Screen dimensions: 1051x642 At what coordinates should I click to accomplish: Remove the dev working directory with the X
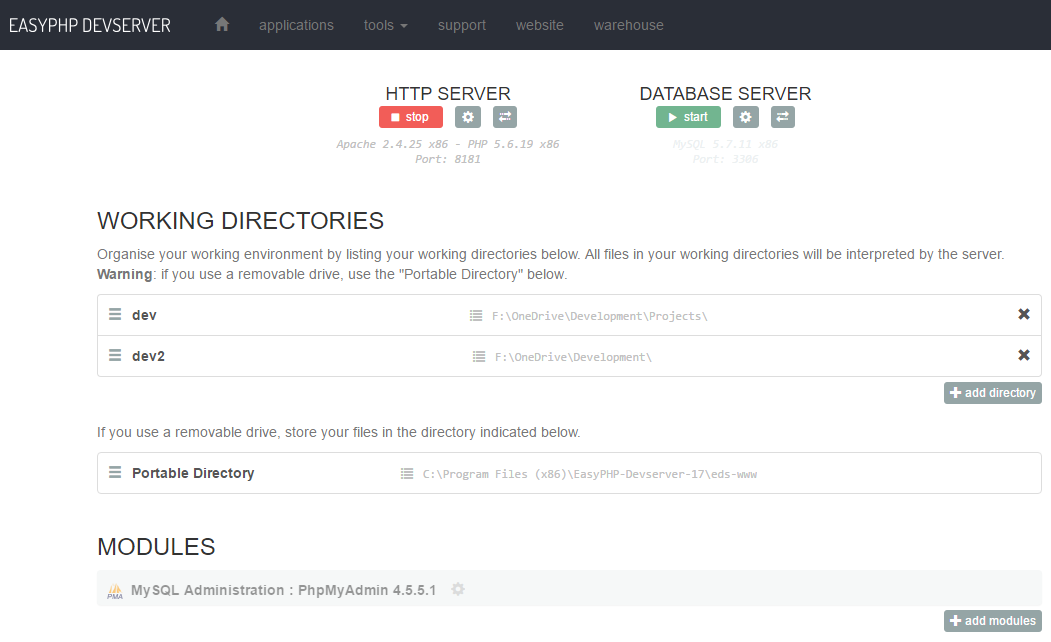tap(1024, 314)
